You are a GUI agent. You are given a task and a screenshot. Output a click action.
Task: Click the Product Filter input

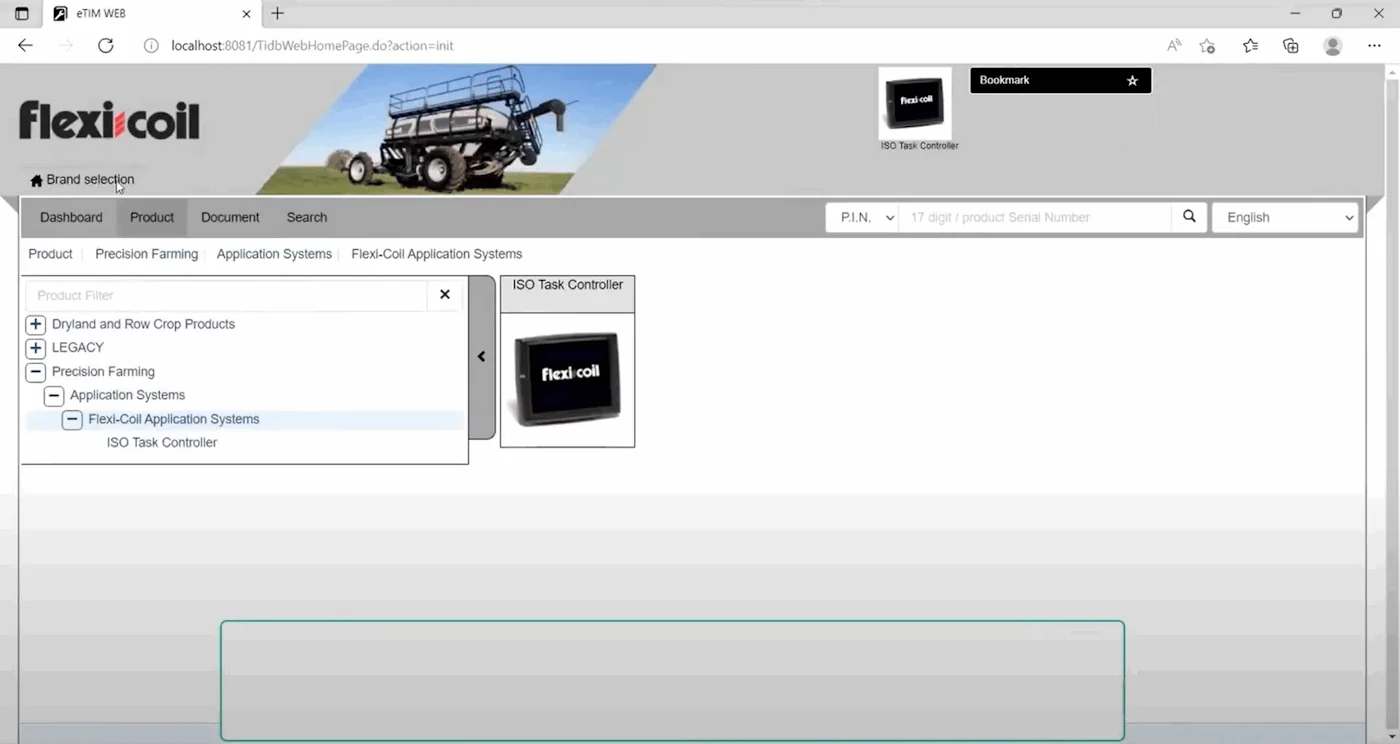click(x=227, y=295)
